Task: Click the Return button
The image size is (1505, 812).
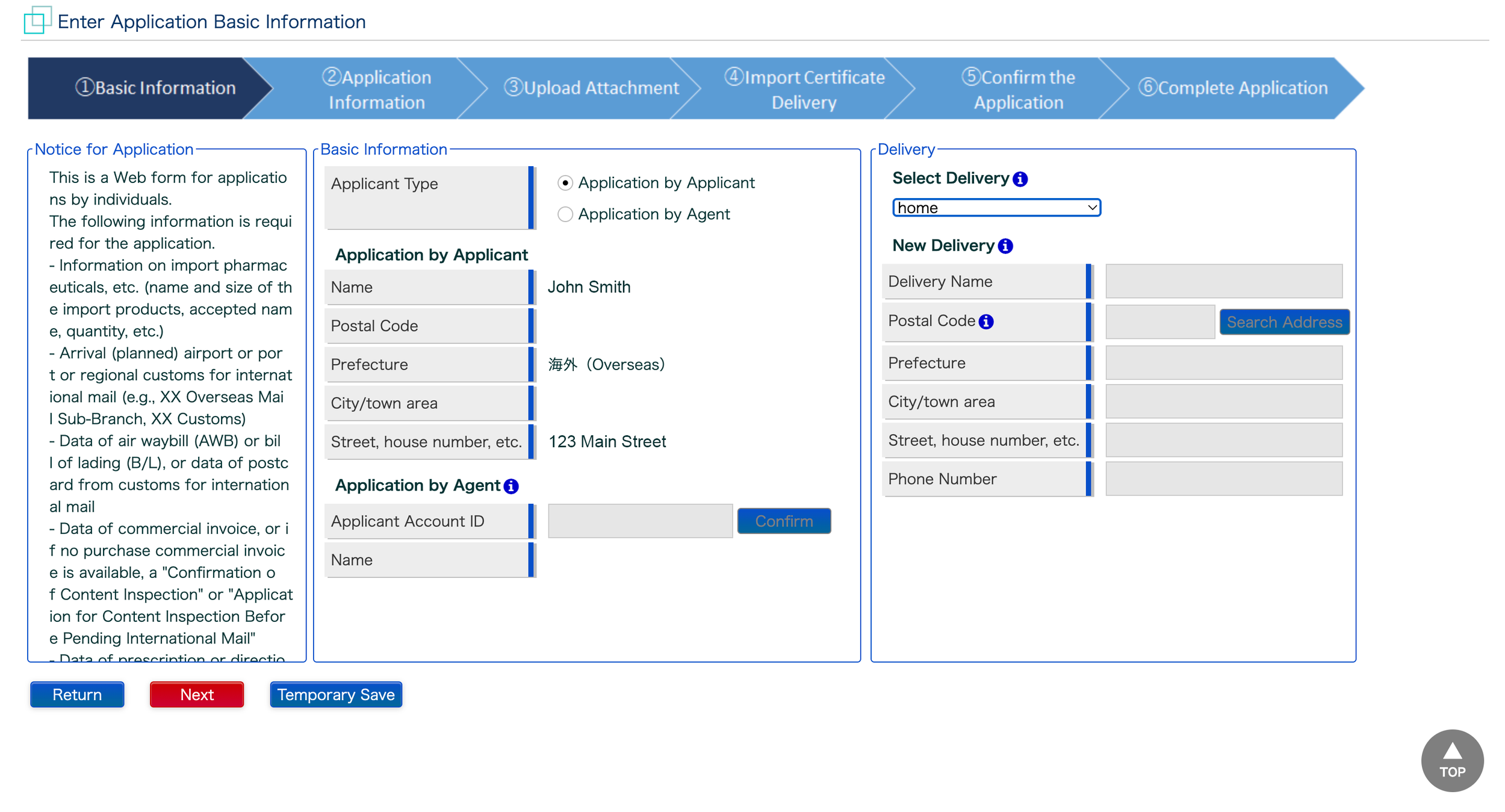Action: tap(77, 695)
